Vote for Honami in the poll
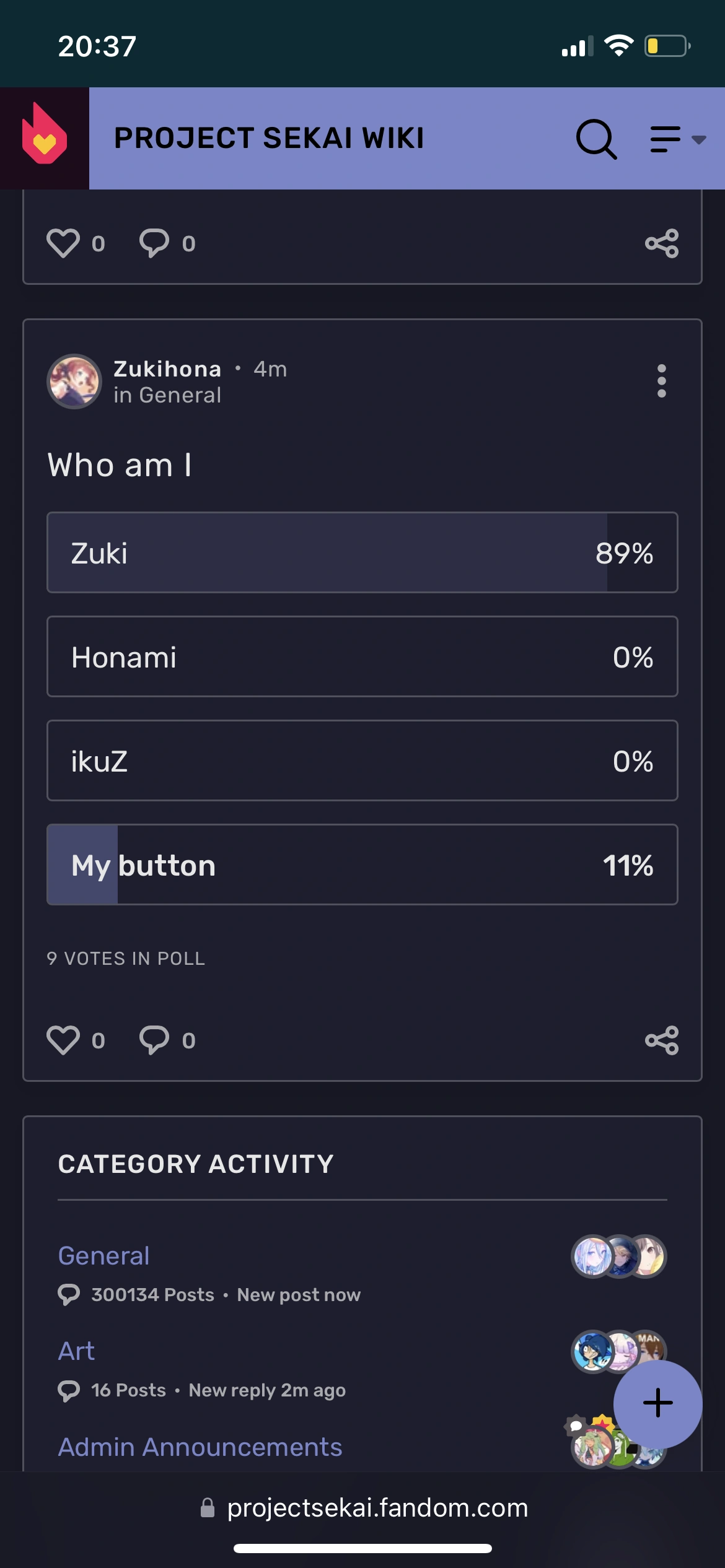Image resolution: width=725 pixels, height=1568 pixels. (362, 656)
